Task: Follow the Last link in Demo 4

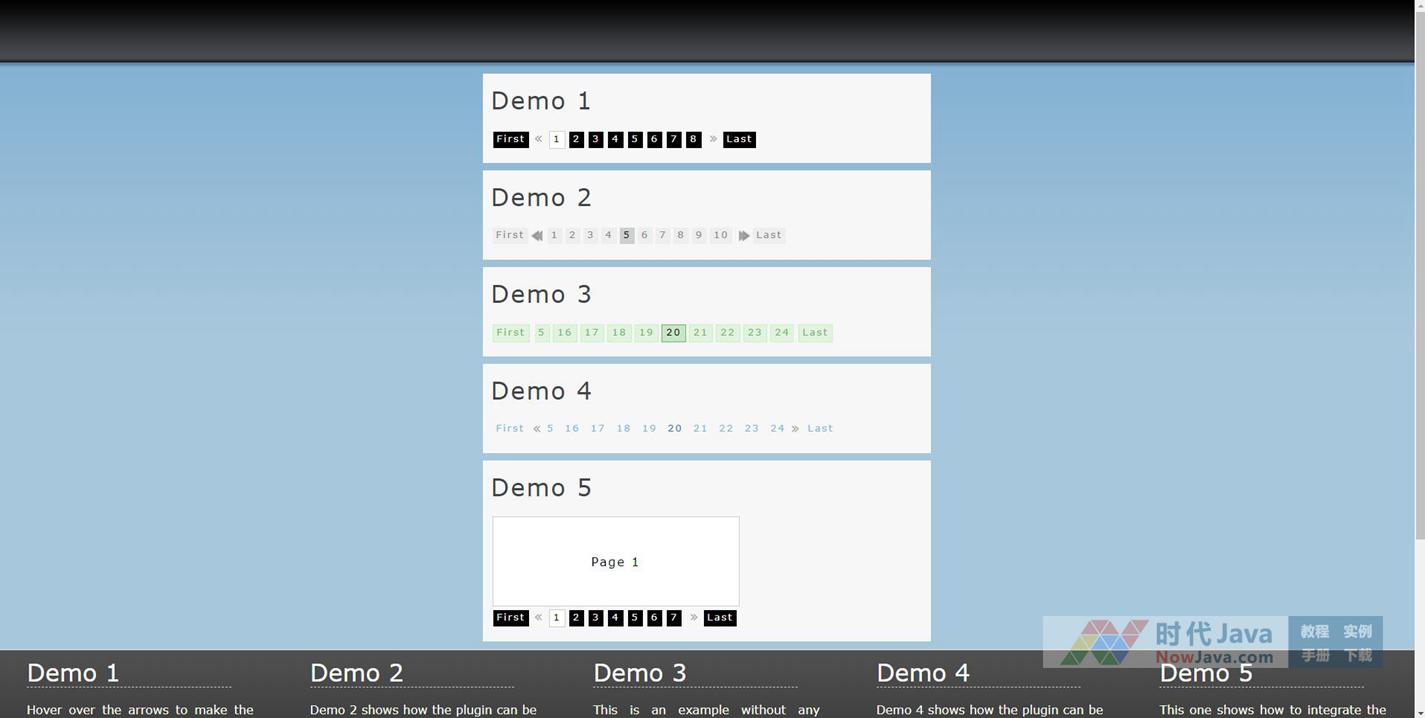Action: (820, 428)
